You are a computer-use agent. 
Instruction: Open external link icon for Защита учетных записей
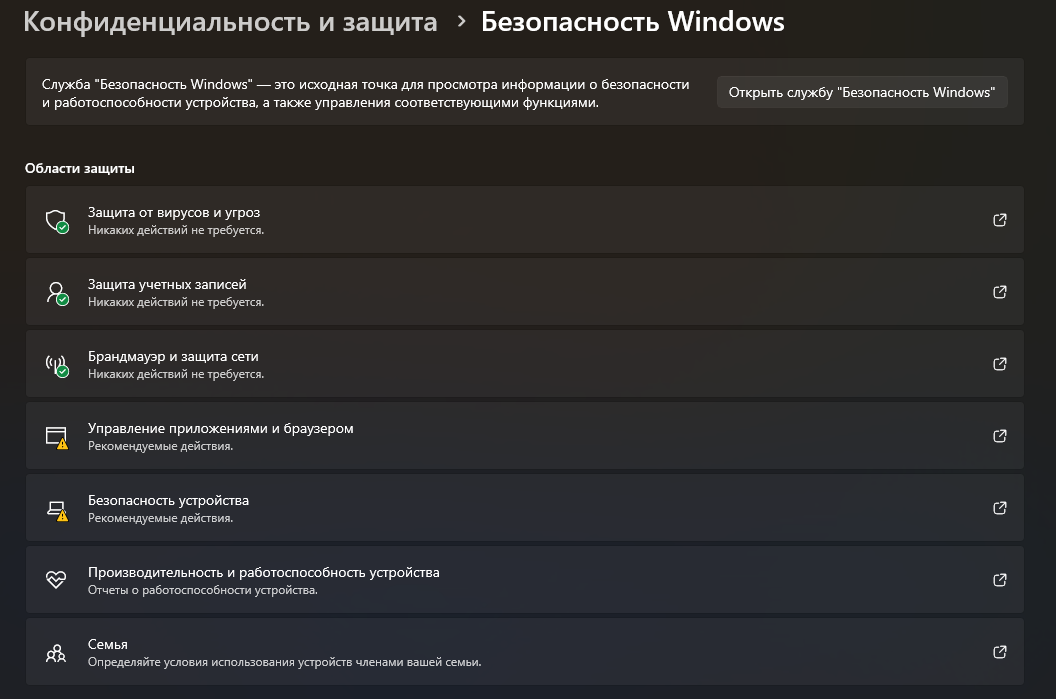(x=999, y=292)
